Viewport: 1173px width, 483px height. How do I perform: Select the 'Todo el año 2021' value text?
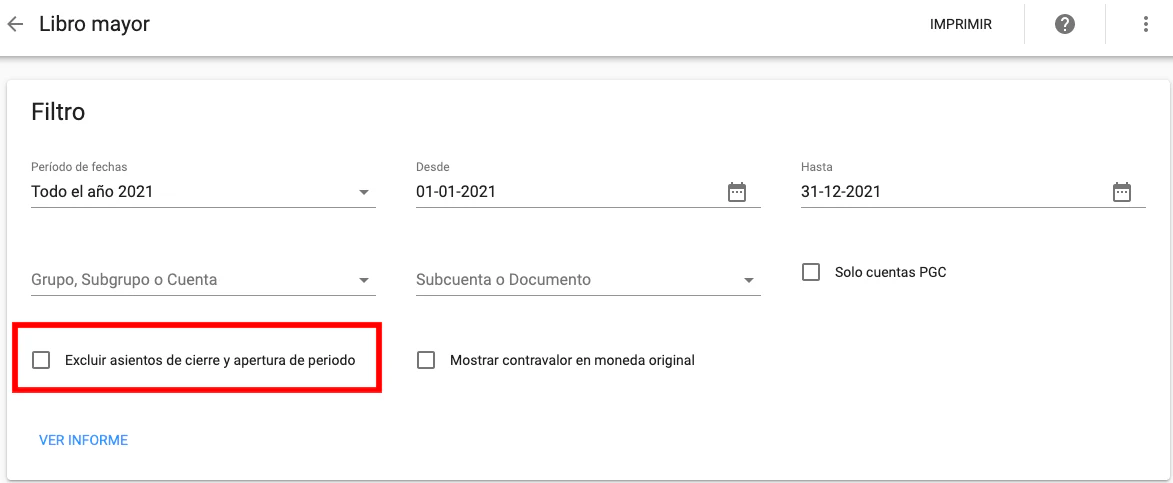click(92, 192)
